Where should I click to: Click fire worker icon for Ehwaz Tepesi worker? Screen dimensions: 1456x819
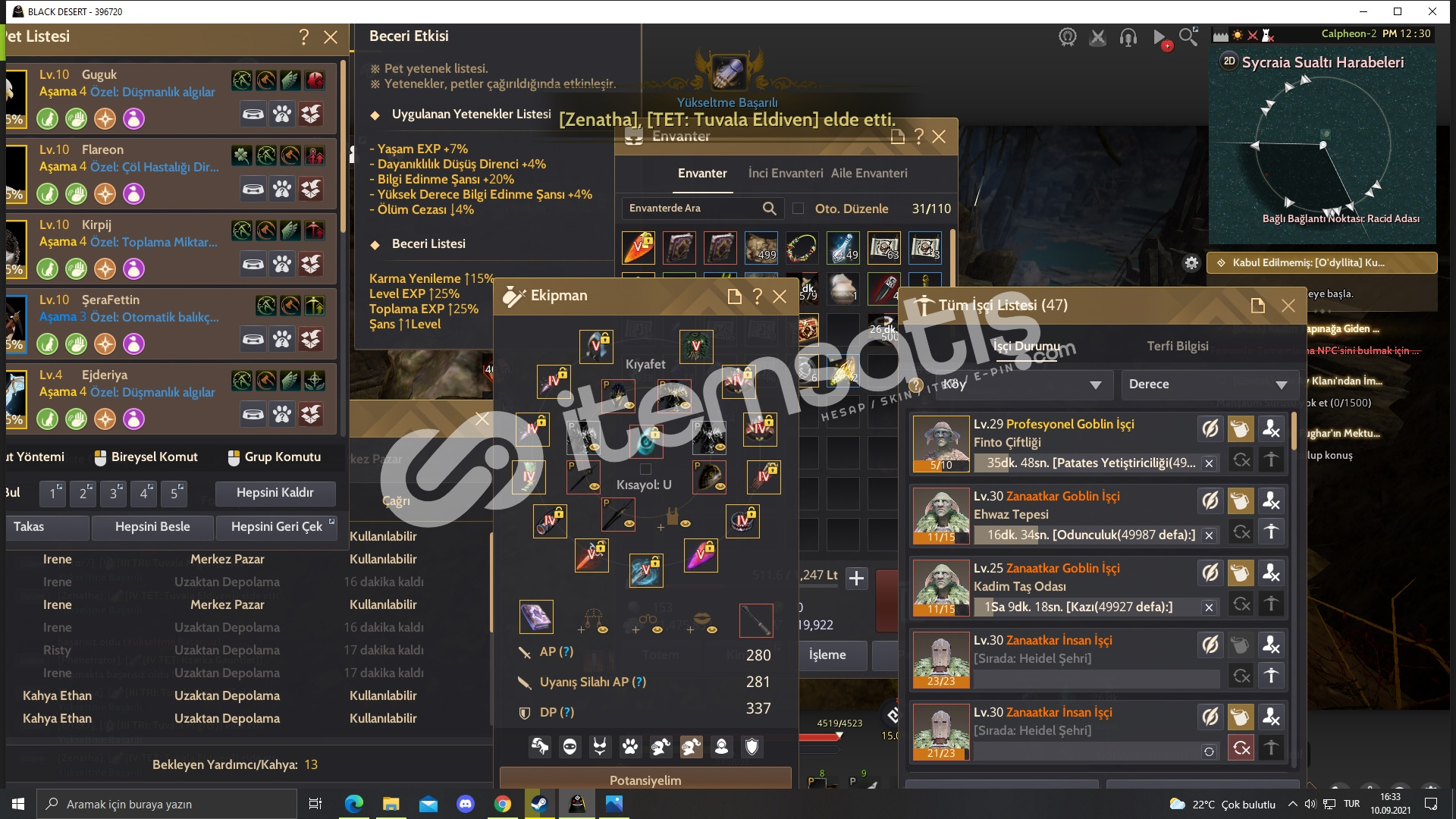click(x=1271, y=501)
